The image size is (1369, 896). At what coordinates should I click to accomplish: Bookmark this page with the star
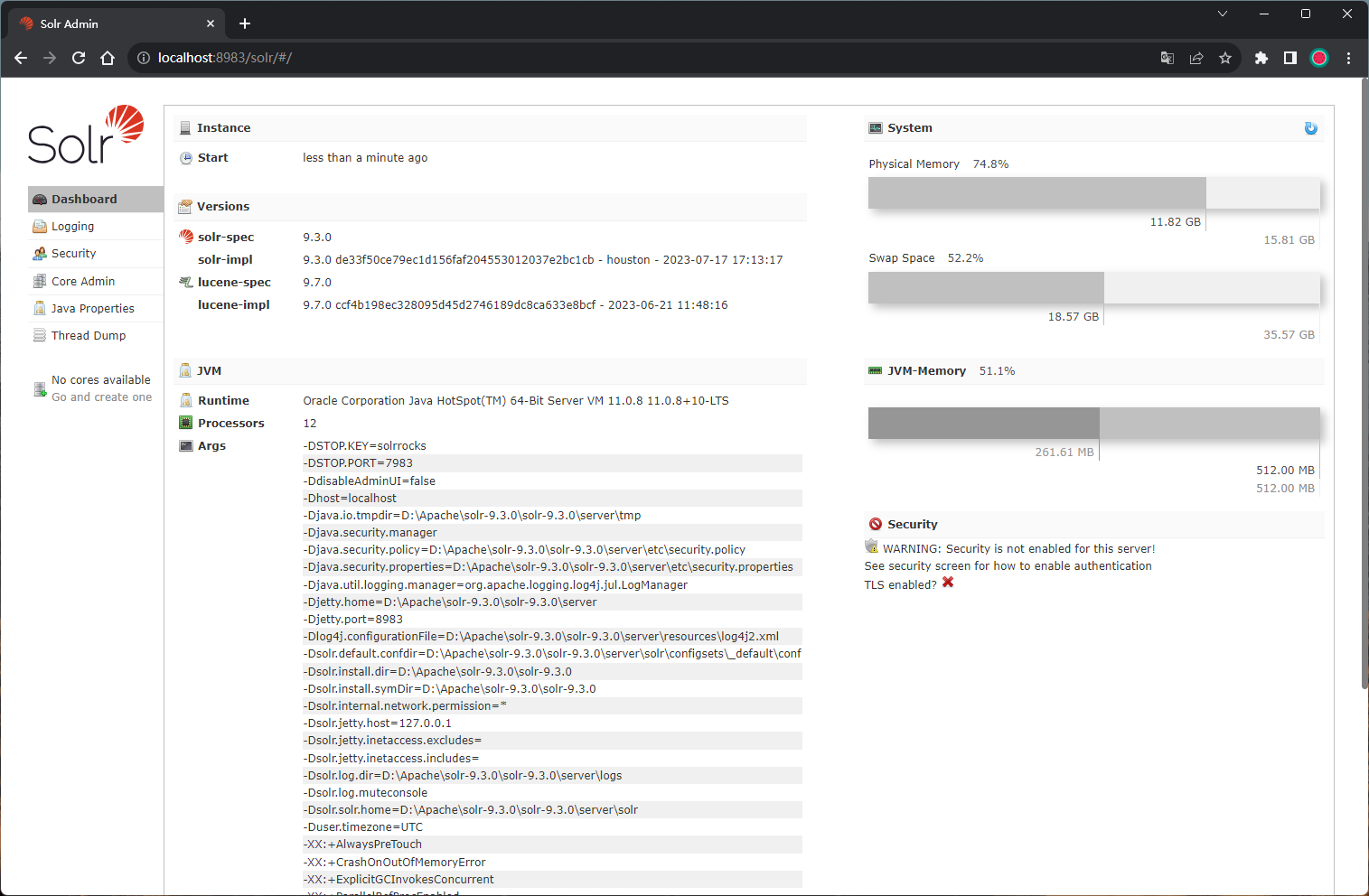(x=1225, y=58)
